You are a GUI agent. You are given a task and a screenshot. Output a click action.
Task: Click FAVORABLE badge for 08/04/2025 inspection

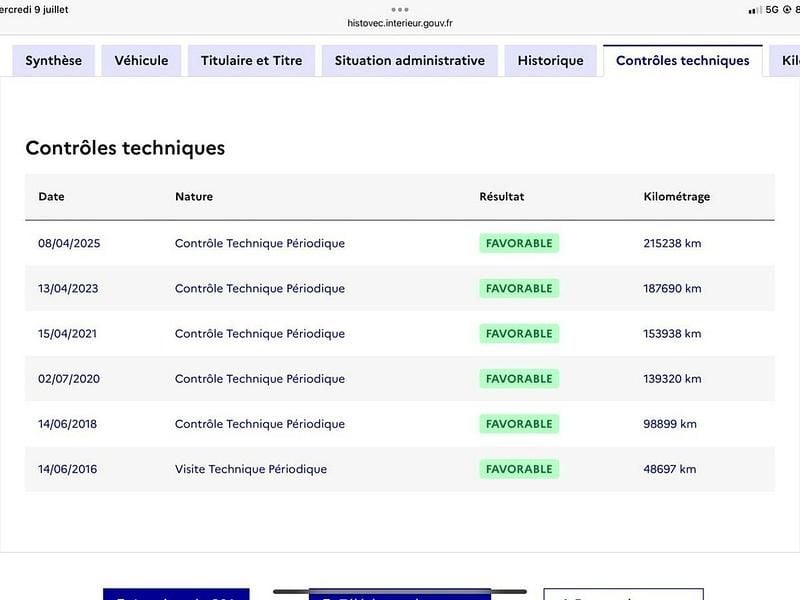coord(518,243)
